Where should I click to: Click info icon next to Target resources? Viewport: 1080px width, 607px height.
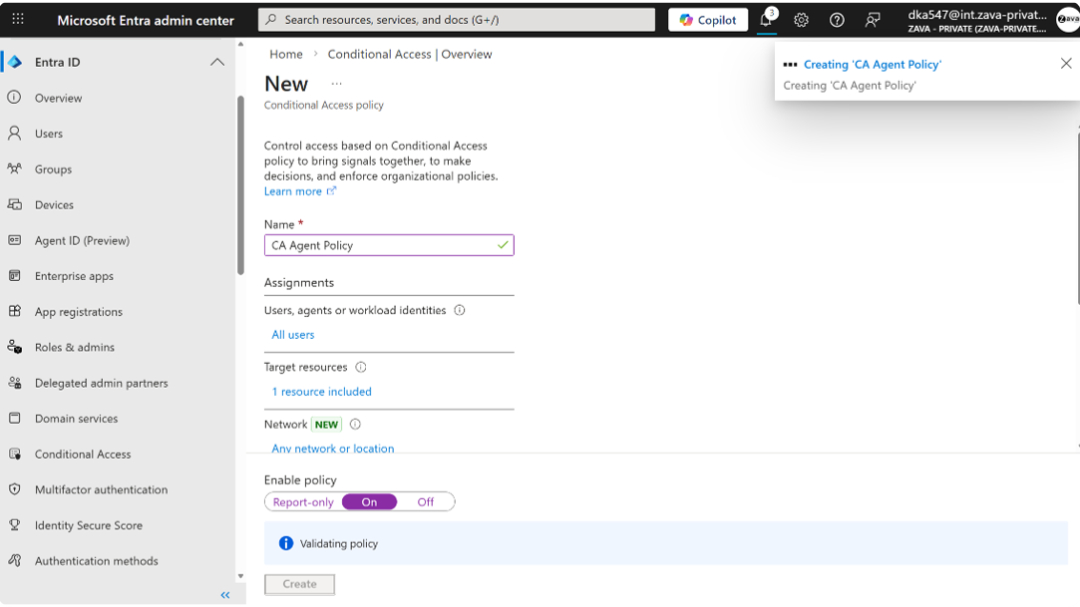coord(361,367)
